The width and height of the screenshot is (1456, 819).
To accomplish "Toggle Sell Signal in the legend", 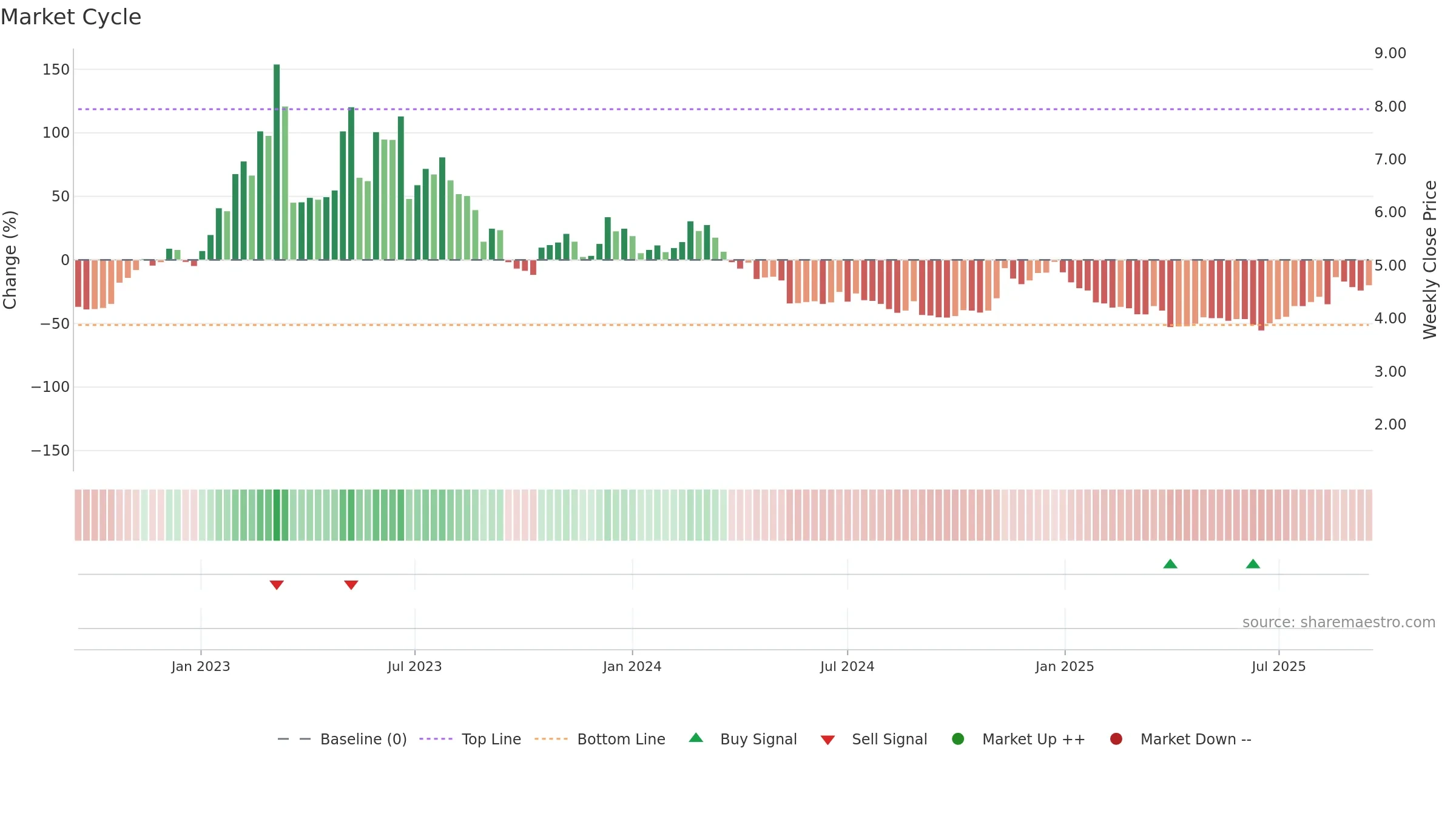I will tap(874, 739).
